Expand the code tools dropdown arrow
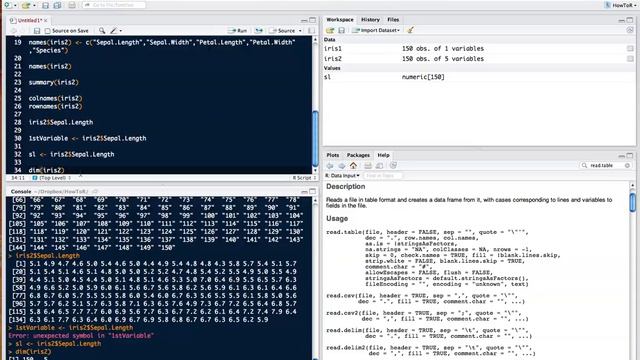Viewport: 640px width, 360px height. [121, 31]
